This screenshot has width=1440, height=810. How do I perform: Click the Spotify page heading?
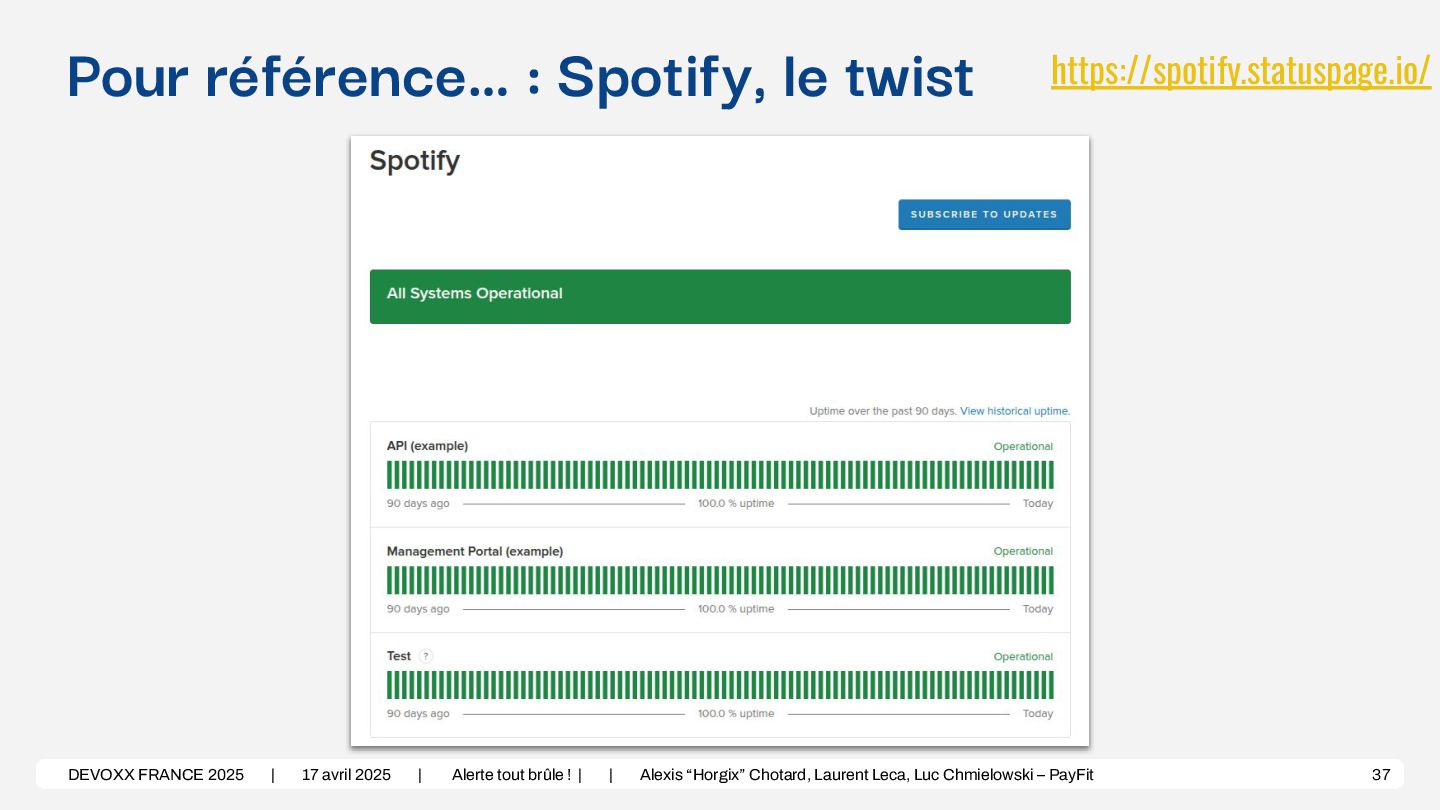click(414, 161)
